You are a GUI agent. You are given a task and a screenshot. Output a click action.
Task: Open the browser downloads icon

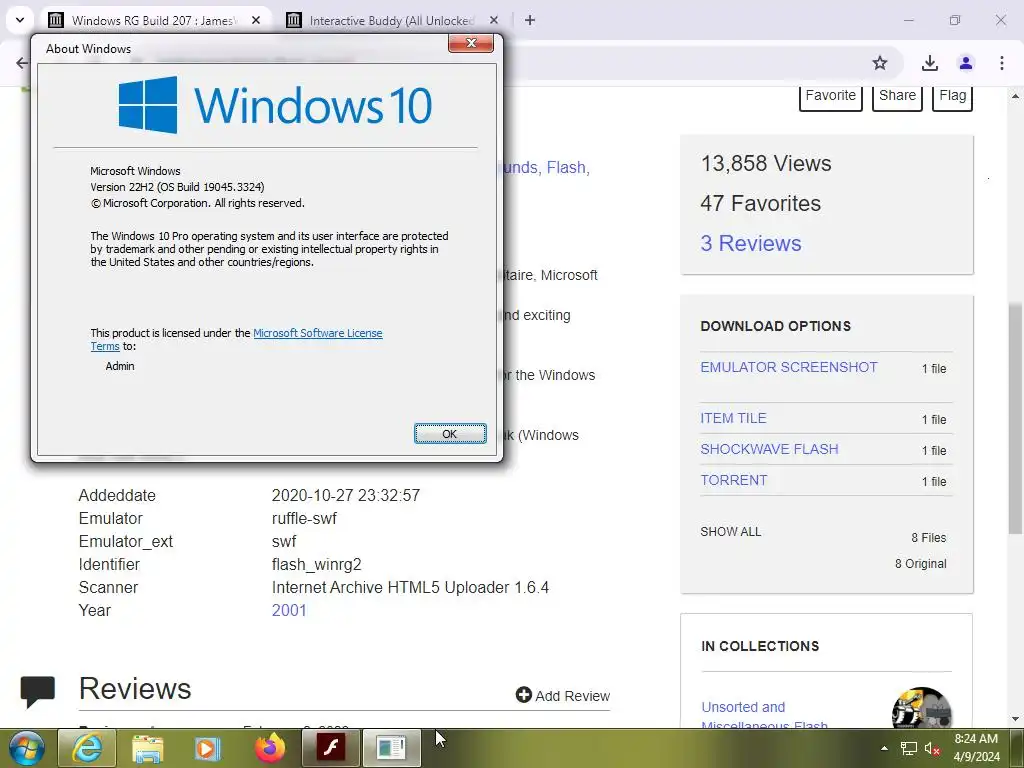click(929, 63)
